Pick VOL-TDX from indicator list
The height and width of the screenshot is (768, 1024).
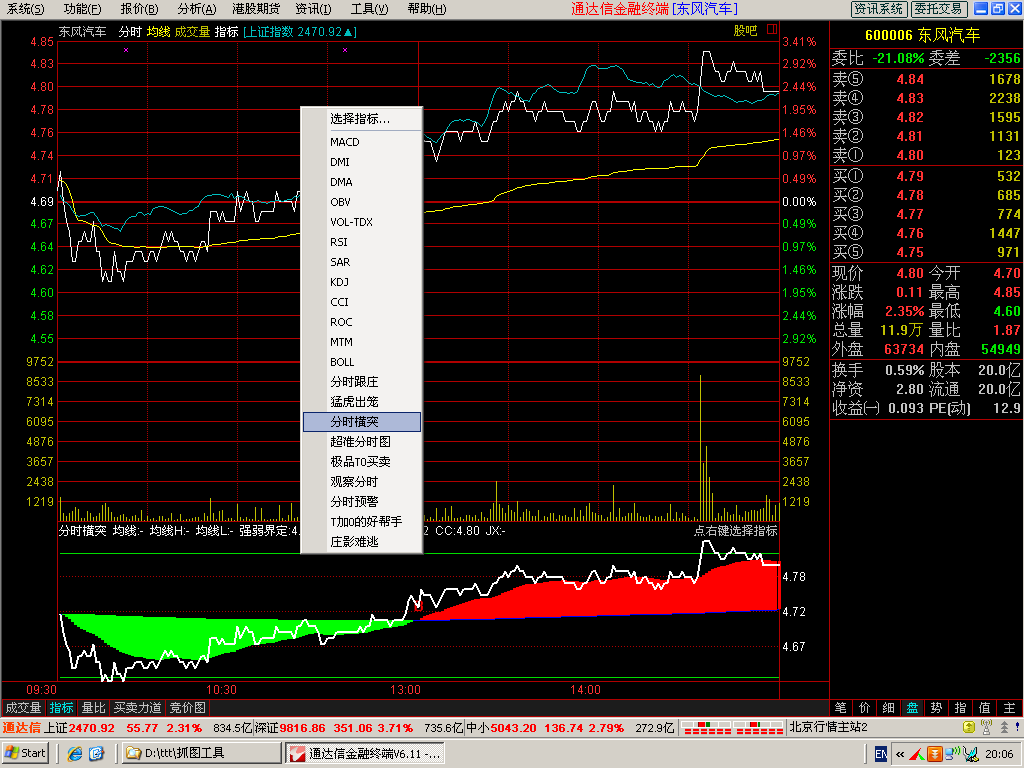click(361, 222)
